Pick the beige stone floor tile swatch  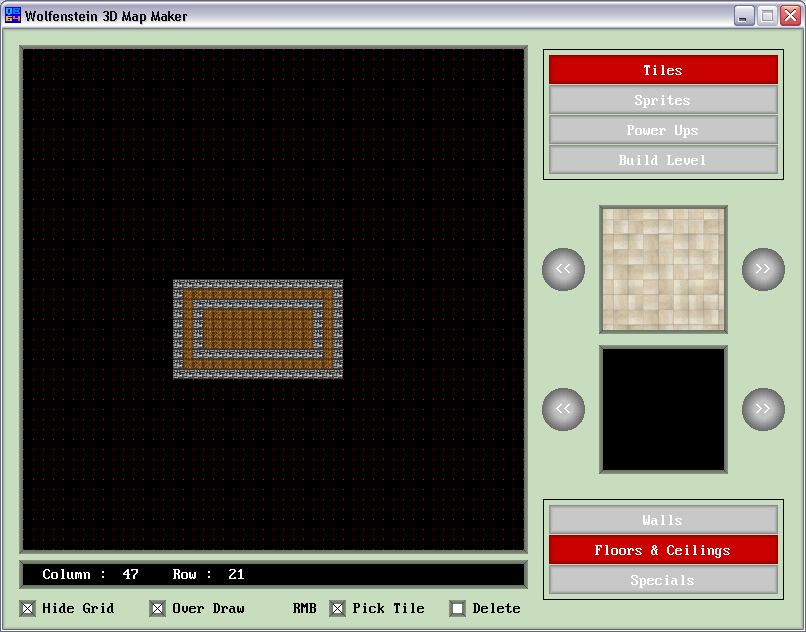[x=663, y=269]
